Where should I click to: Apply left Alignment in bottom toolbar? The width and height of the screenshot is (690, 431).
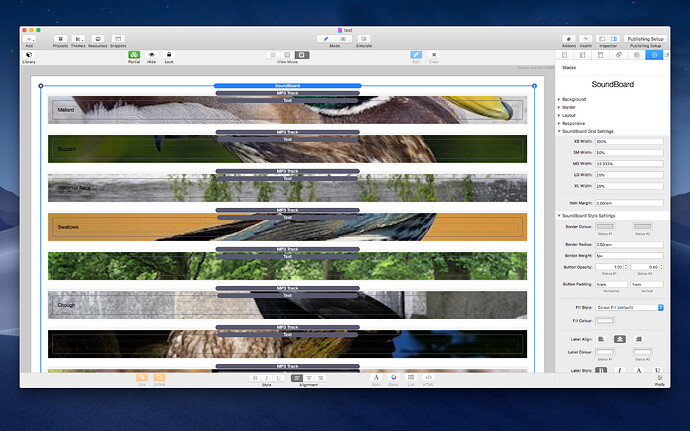coord(297,378)
